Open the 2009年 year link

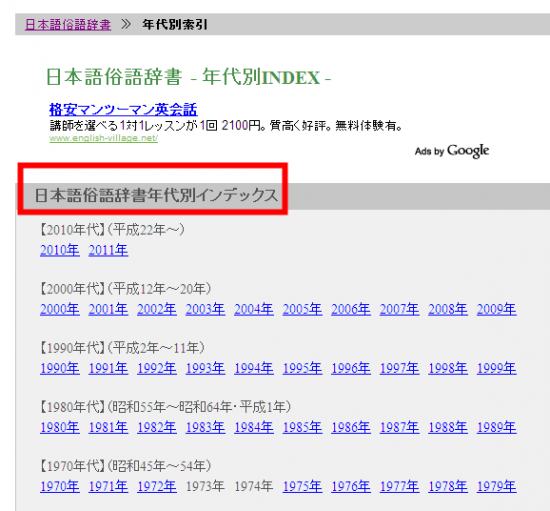496,309
